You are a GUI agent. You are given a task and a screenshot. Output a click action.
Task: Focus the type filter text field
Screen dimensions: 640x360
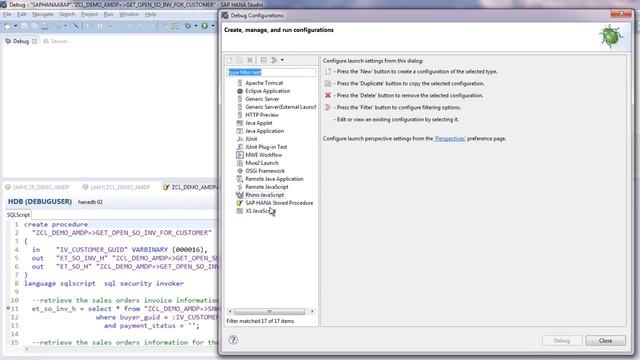271,72
